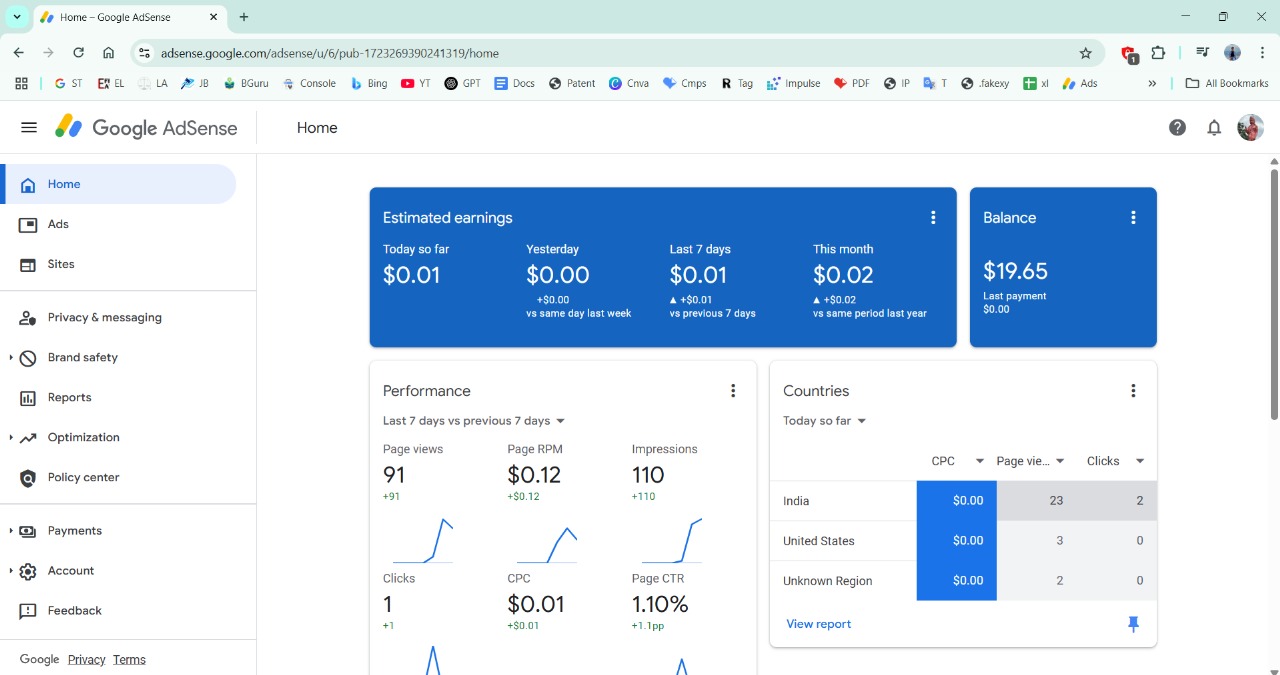Click the $19.65 balance amount
Image resolution: width=1280 pixels, height=675 pixels.
tap(1015, 271)
